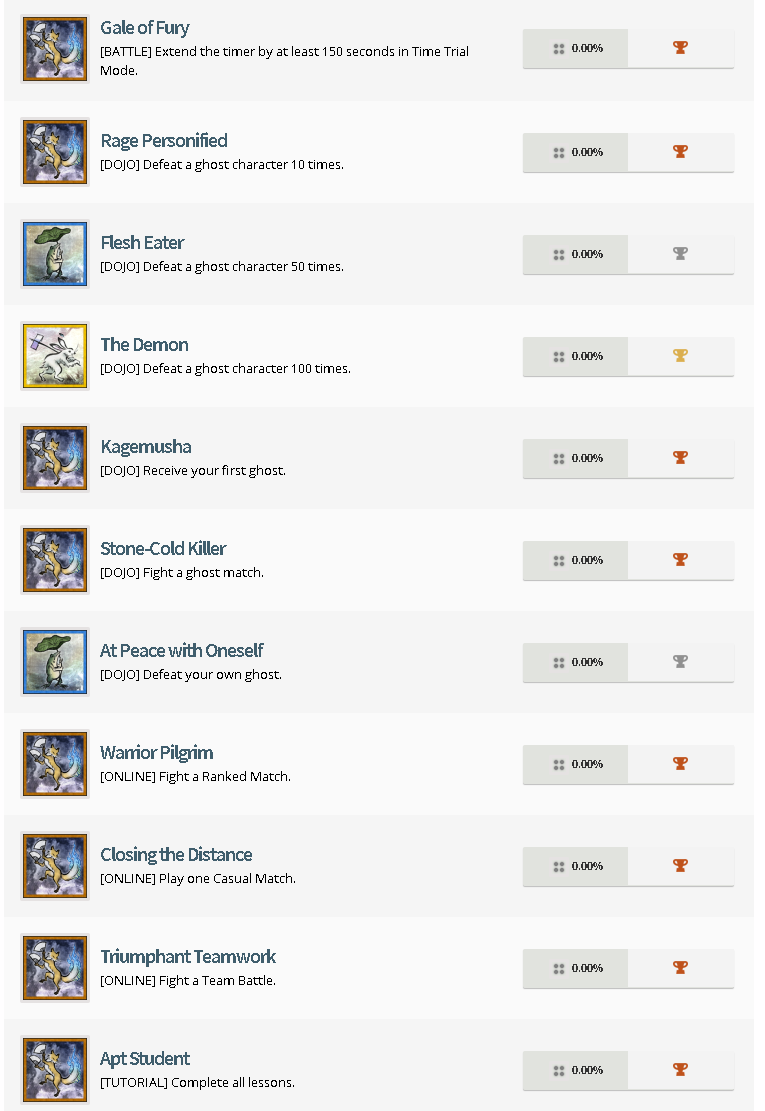Click the 0.00% button for Apt Student
Image resolution: width=765 pixels, height=1111 pixels.
tap(574, 1070)
